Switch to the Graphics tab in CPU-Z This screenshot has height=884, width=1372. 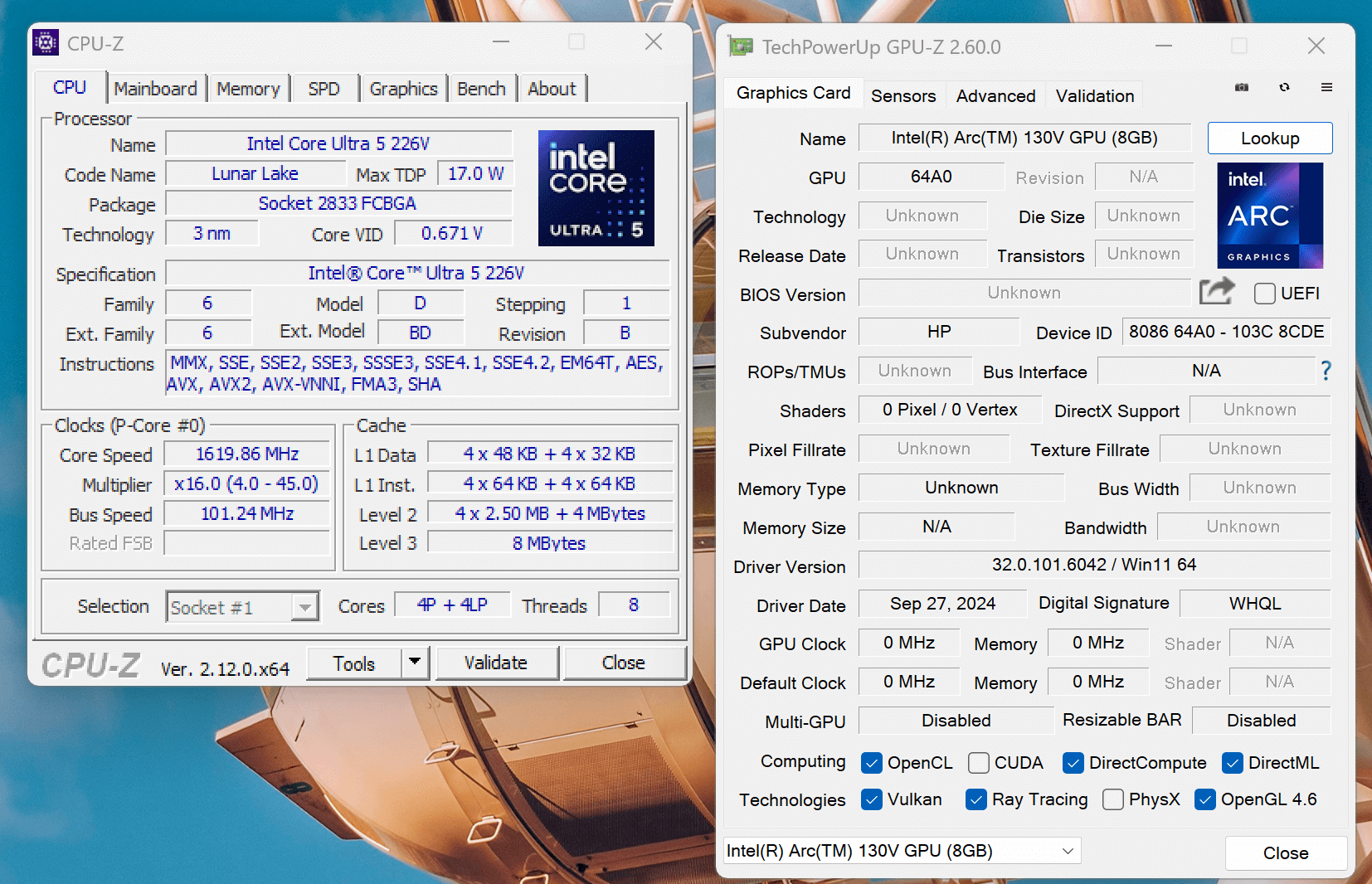(403, 89)
